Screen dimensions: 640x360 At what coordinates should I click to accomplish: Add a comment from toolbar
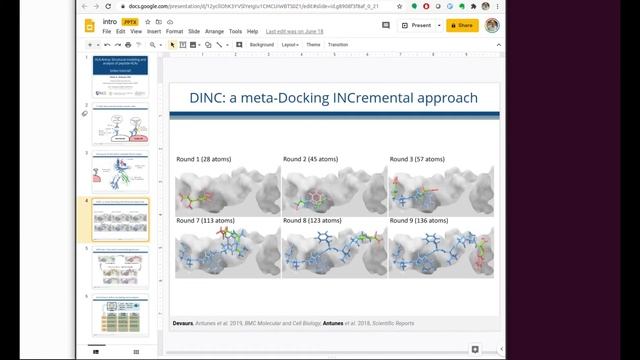[x=239, y=45]
